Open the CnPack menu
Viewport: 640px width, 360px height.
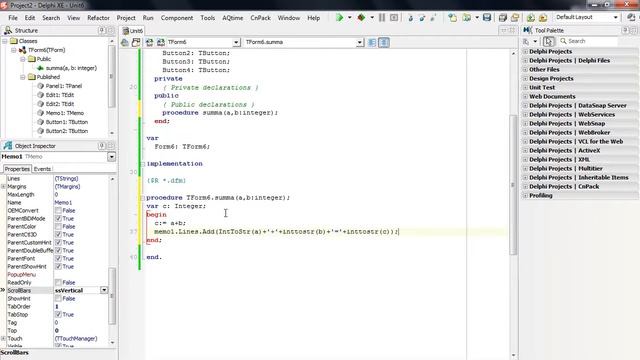coord(260,18)
